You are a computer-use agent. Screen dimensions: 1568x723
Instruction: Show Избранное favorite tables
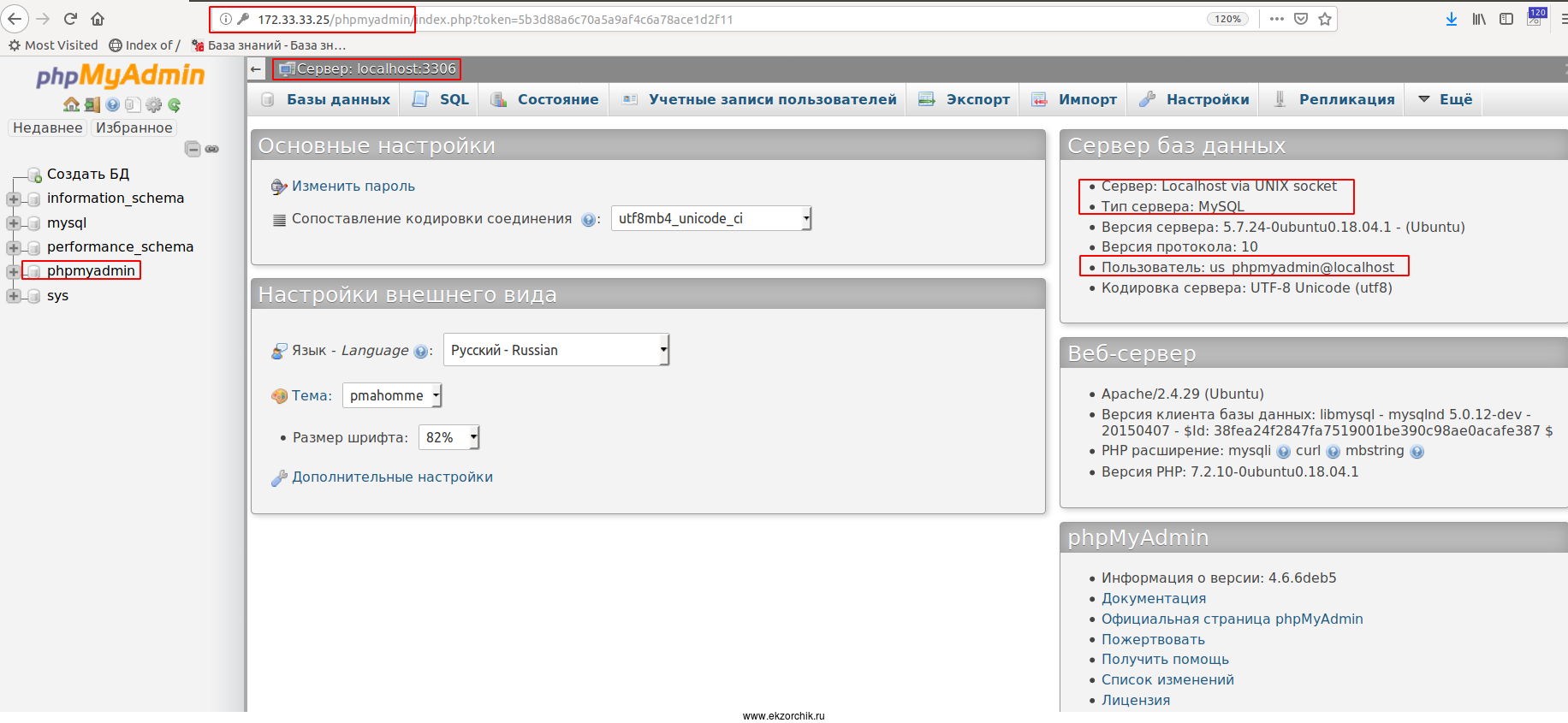(x=134, y=127)
